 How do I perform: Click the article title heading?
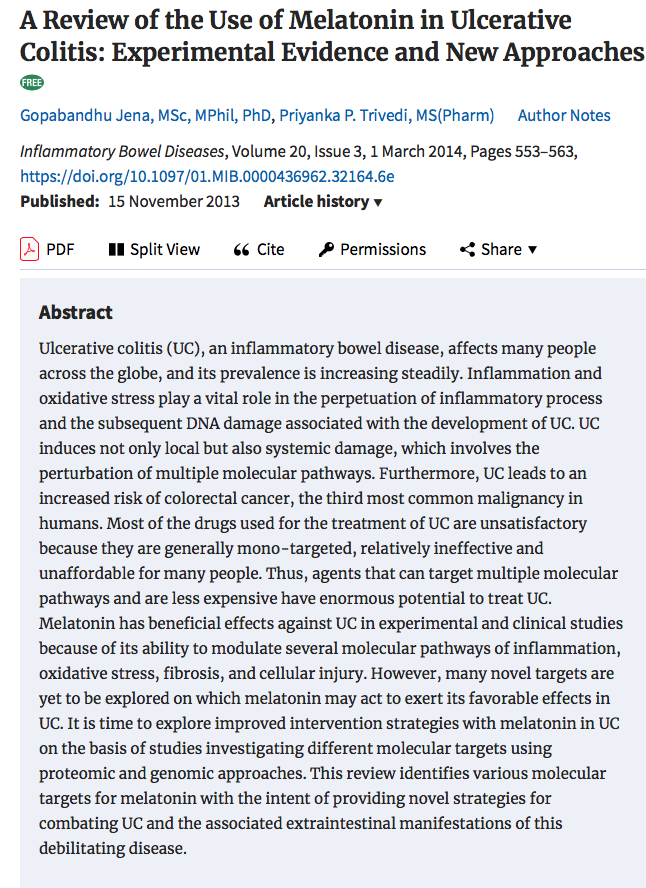tap(332, 36)
